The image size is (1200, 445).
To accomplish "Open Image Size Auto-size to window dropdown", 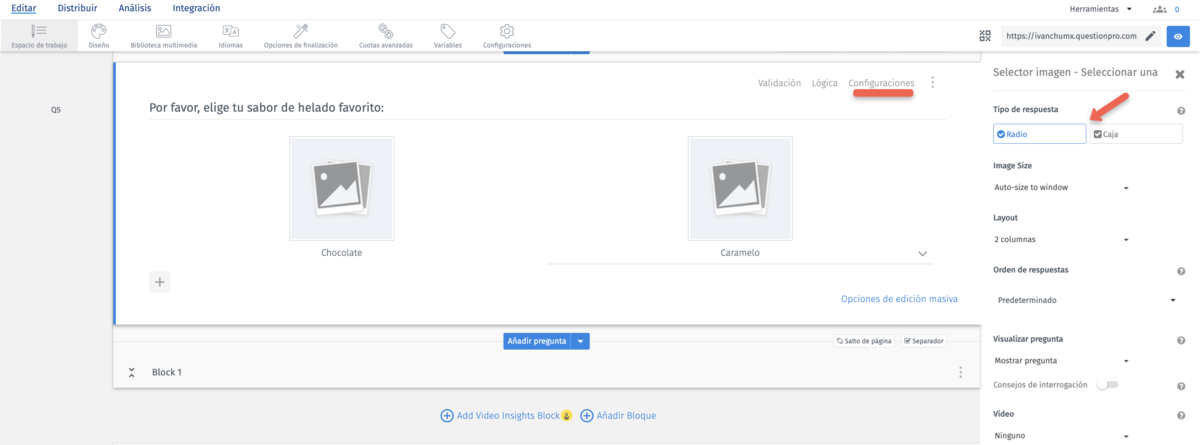I will point(1061,187).
